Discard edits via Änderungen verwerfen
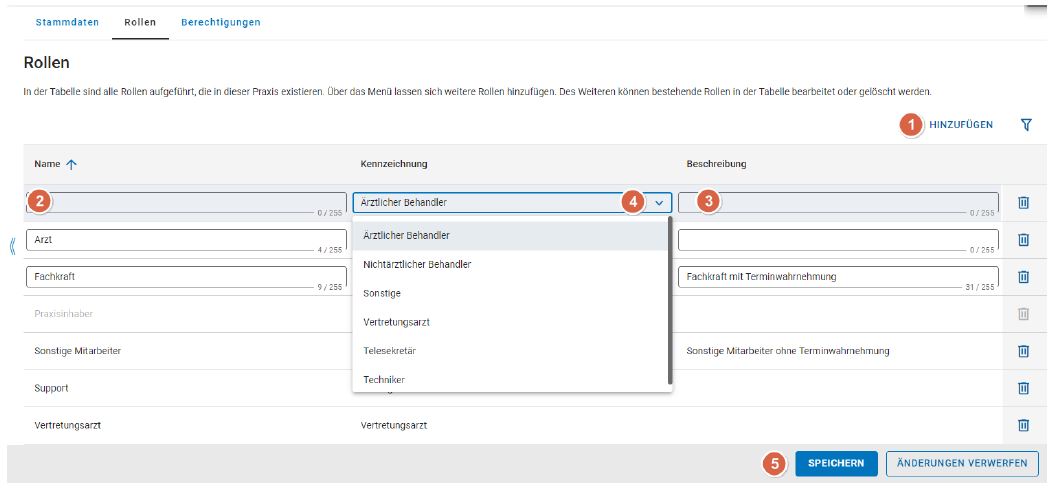 (962, 463)
